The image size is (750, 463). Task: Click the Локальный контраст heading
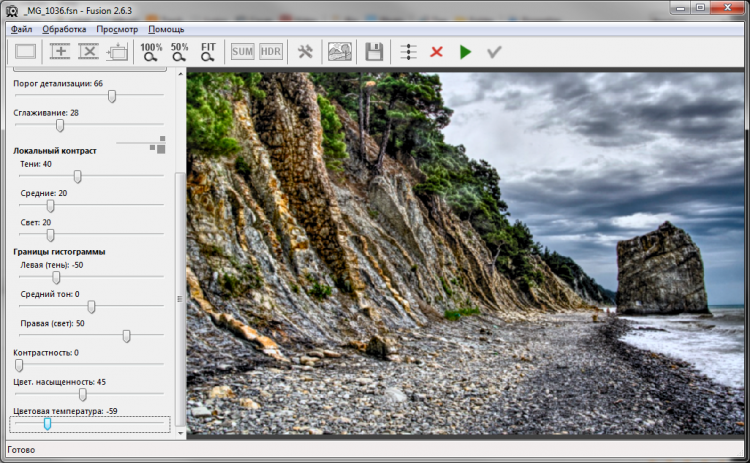click(x=55, y=151)
